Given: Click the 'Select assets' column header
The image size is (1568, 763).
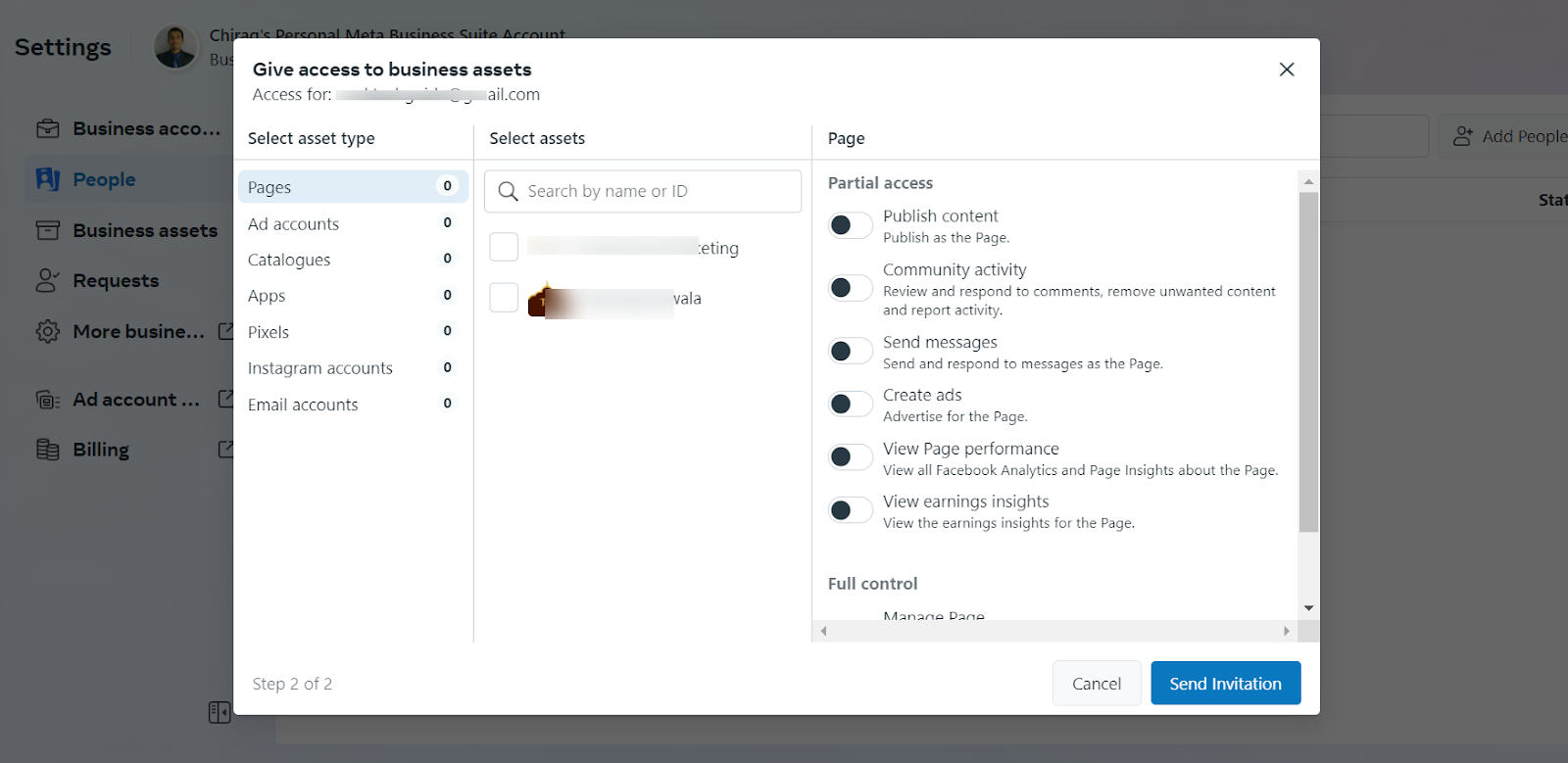Looking at the screenshot, I should point(537,139).
